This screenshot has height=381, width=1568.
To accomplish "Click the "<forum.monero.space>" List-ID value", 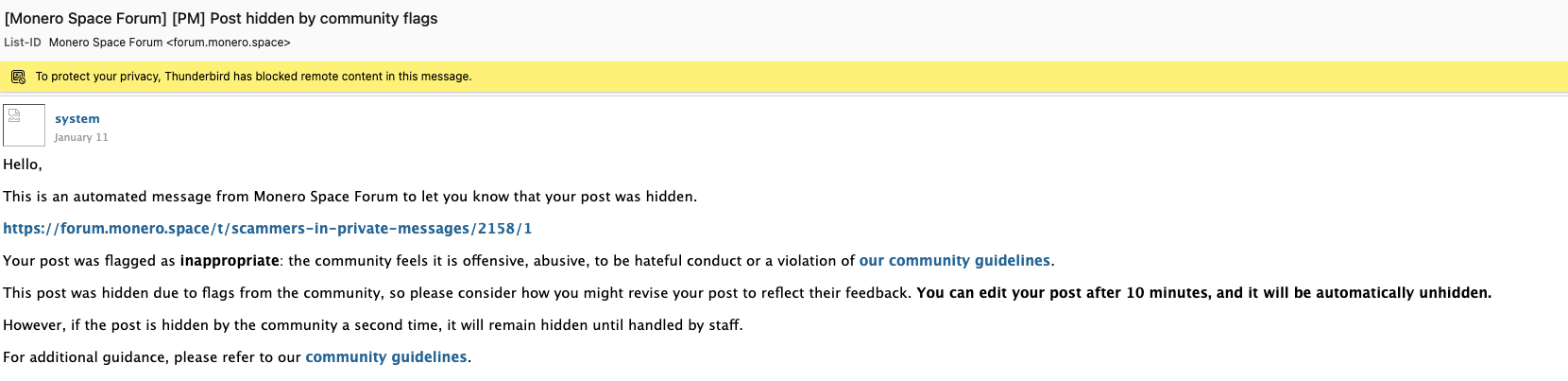I will click(x=229, y=43).
